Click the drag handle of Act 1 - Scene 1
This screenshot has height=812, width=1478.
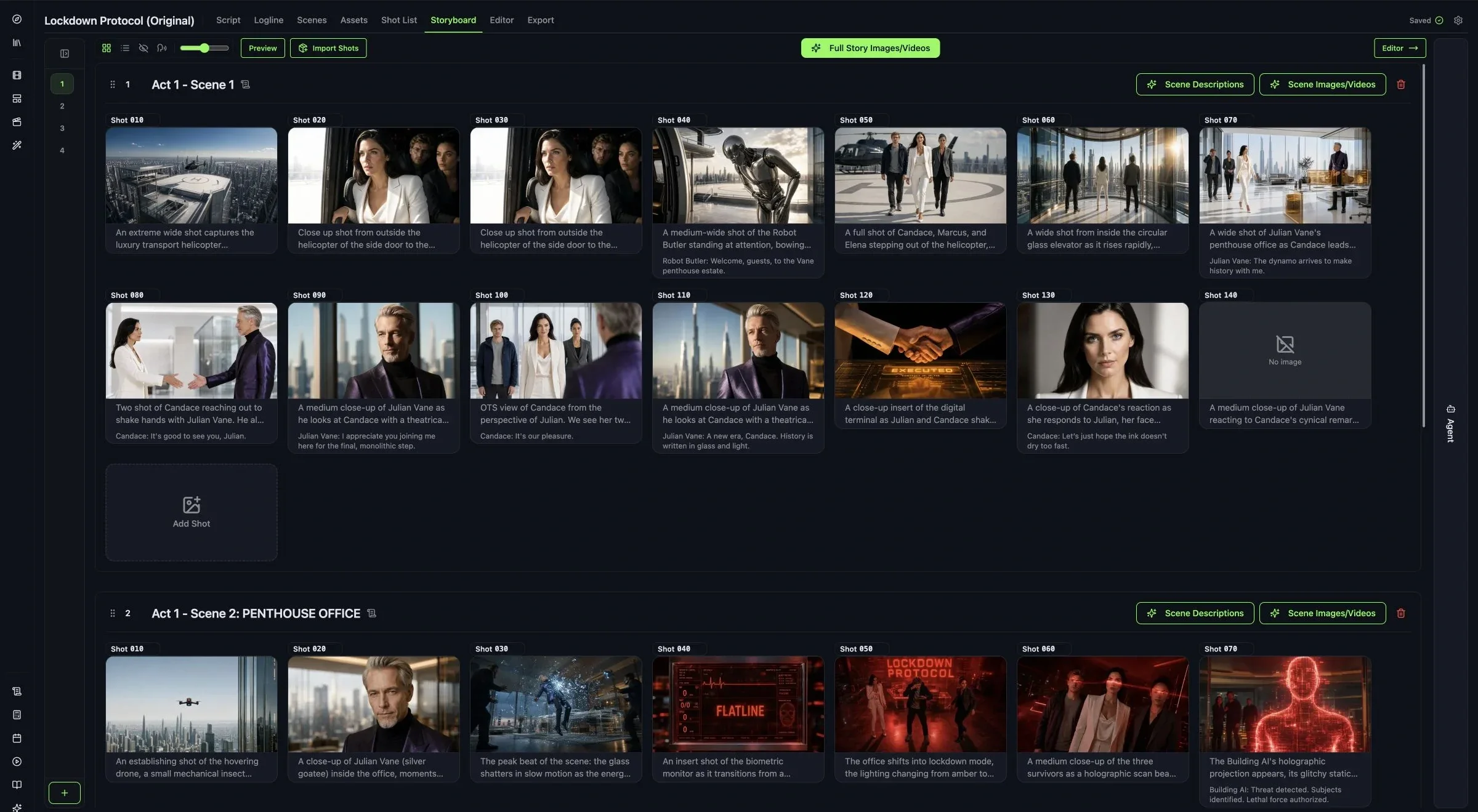pyautogui.click(x=113, y=84)
